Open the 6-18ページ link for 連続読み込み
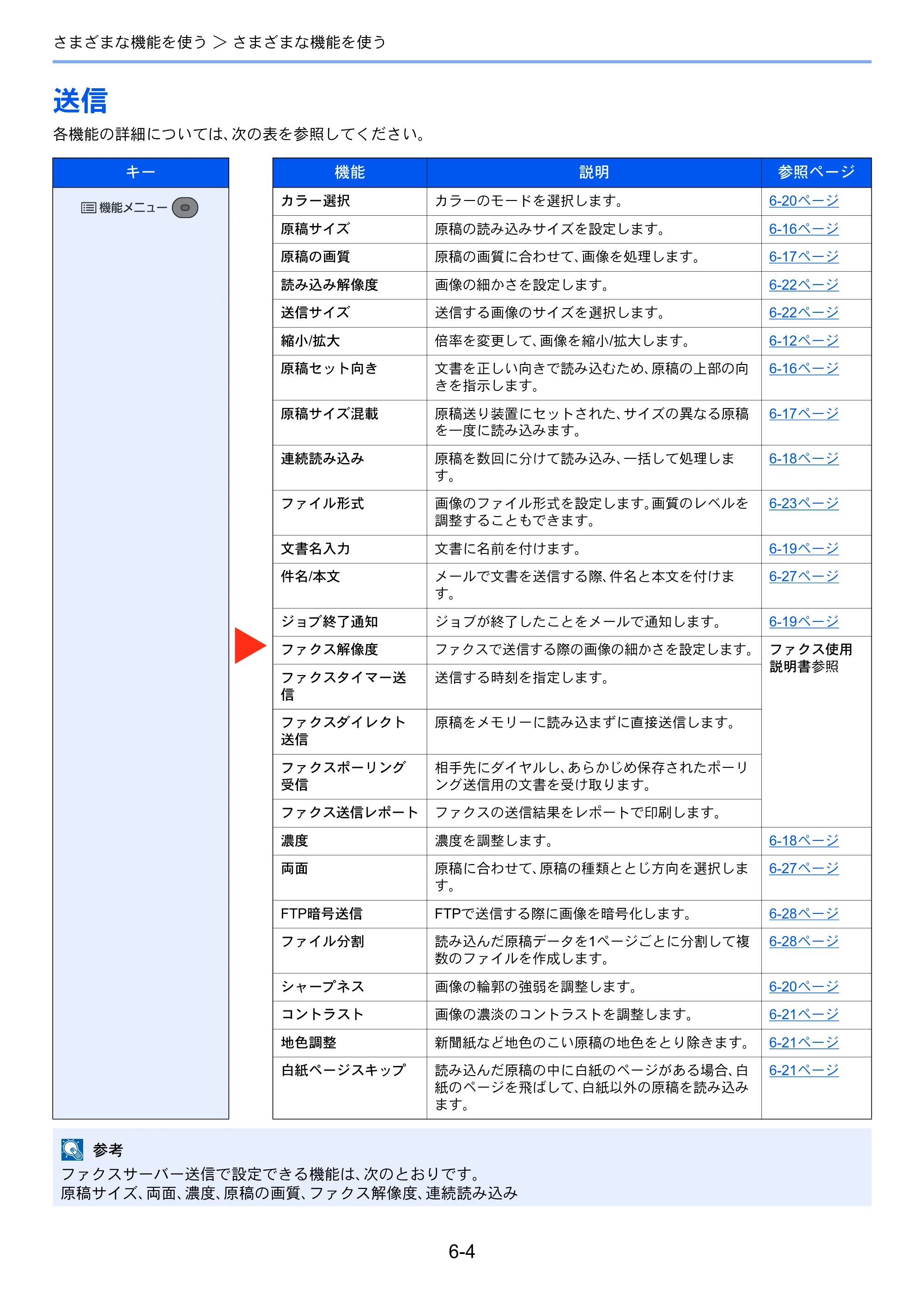Image resolution: width=924 pixels, height=1308 pixels. point(804,459)
